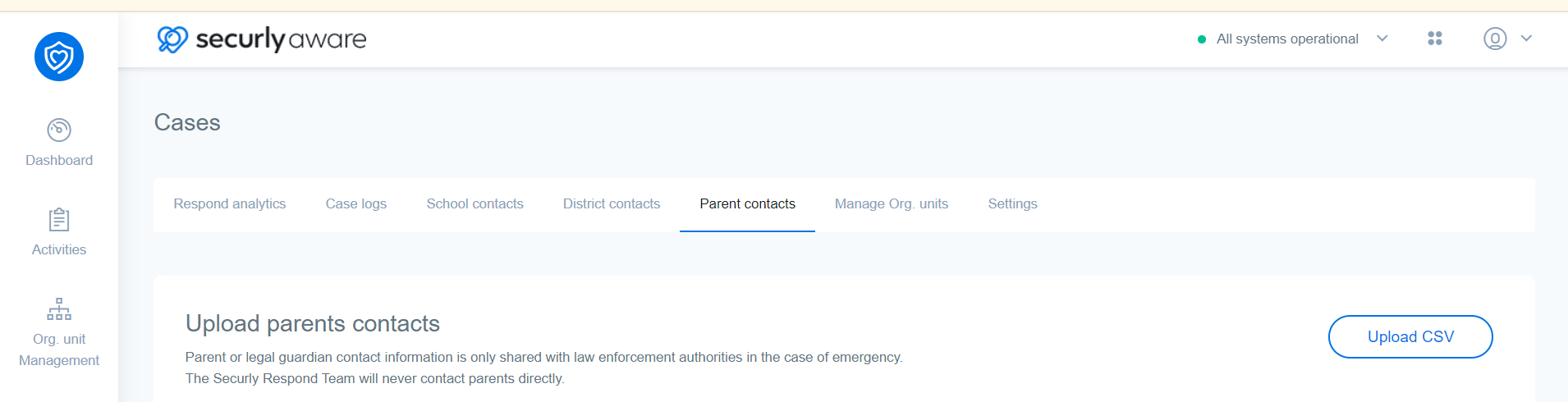Select the Parent contacts tab
The width and height of the screenshot is (1568, 402).
point(747,203)
